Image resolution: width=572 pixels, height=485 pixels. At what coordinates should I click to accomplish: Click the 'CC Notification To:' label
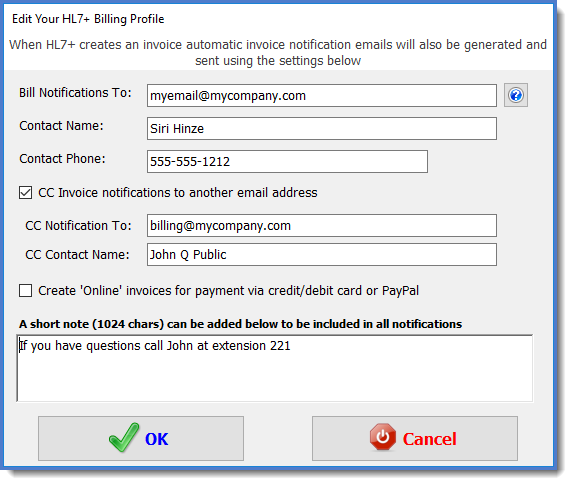pyautogui.click(x=78, y=226)
